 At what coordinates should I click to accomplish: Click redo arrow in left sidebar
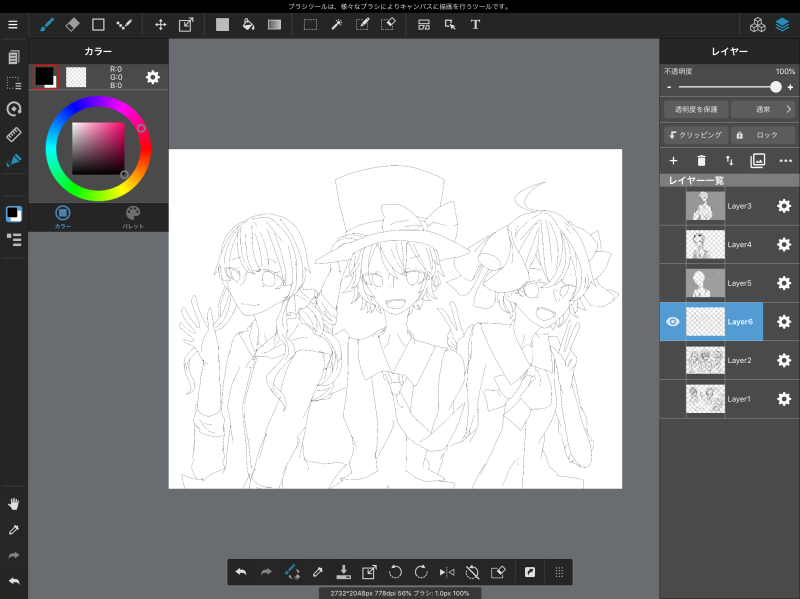(x=14, y=556)
